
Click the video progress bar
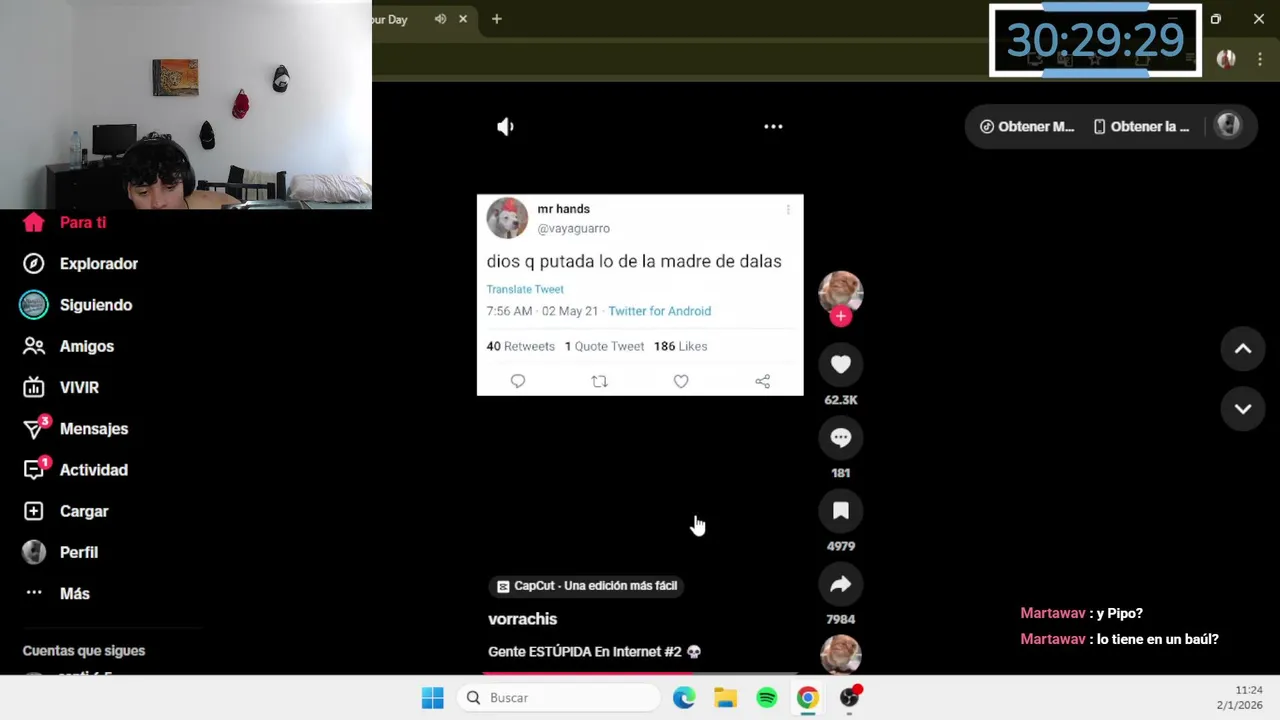point(640,673)
